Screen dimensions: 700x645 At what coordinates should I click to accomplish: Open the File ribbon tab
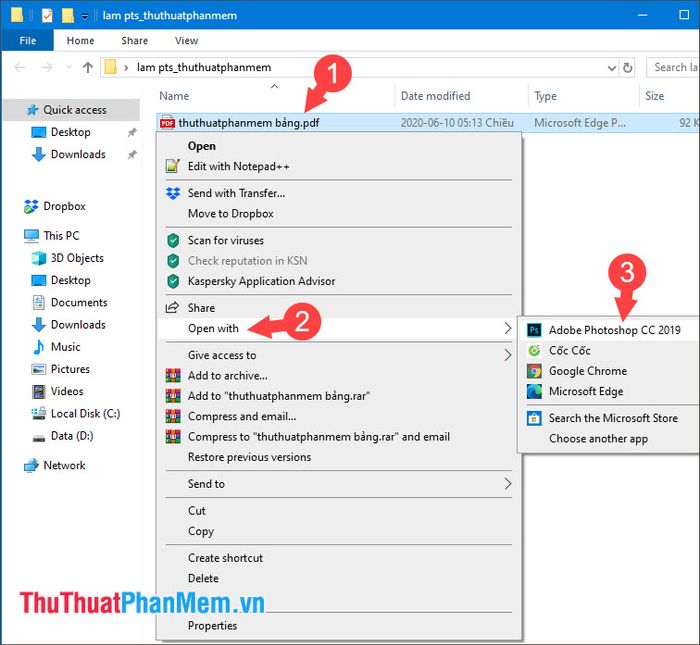point(28,41)
